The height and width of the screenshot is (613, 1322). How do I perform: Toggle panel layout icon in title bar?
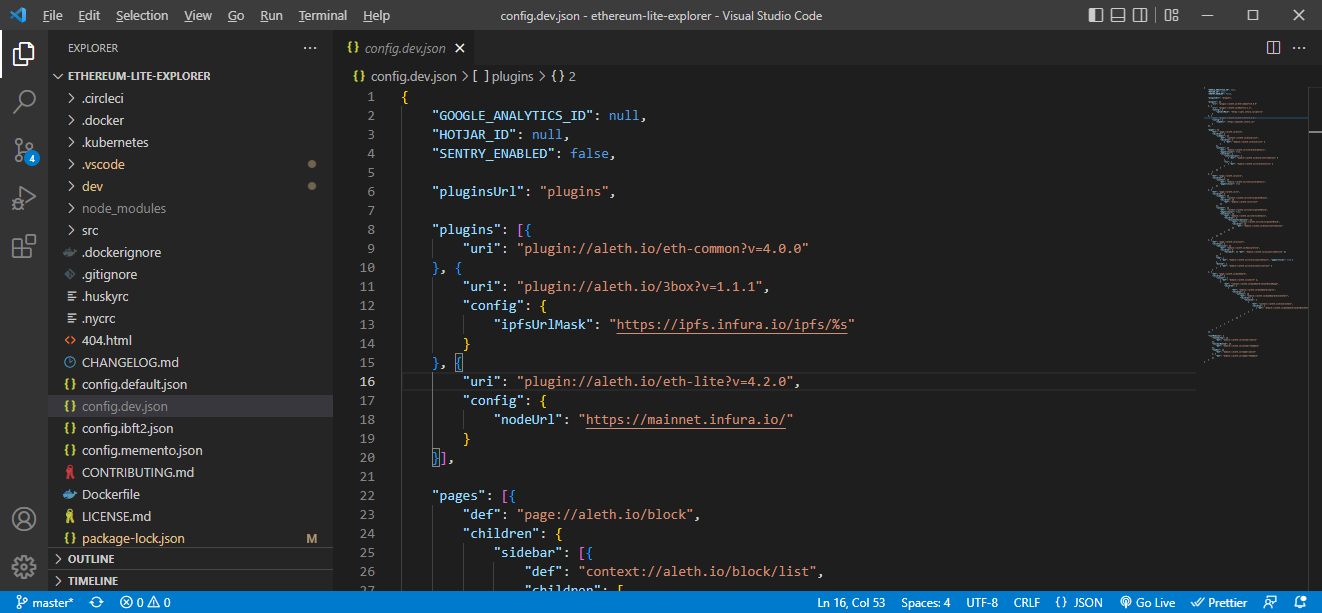(x=1120, y=15)
